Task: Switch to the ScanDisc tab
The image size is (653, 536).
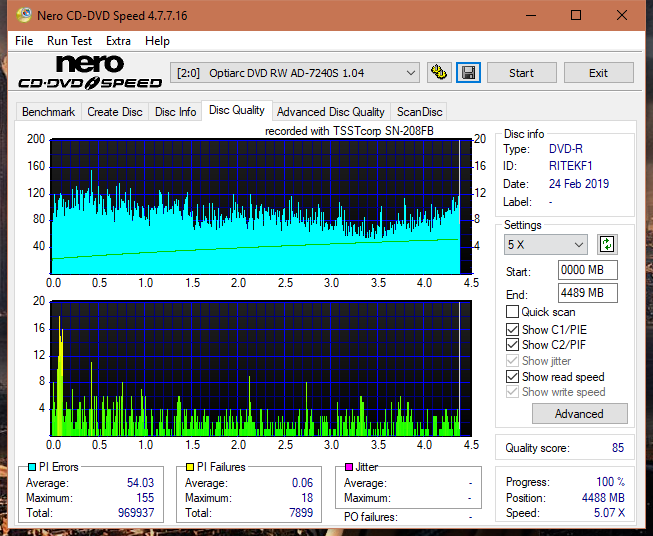Action: click(x=419, y=112)
